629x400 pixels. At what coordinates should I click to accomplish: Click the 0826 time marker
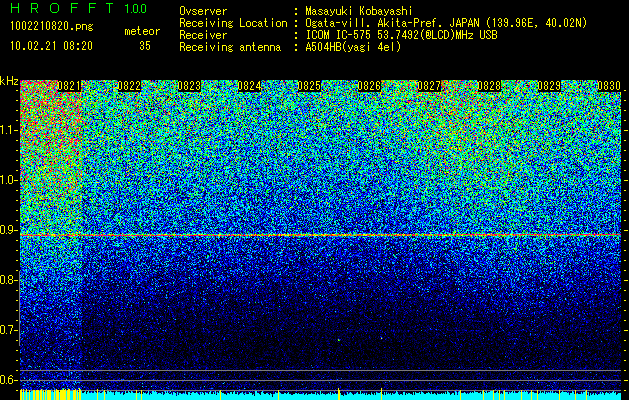coord(369,86)
